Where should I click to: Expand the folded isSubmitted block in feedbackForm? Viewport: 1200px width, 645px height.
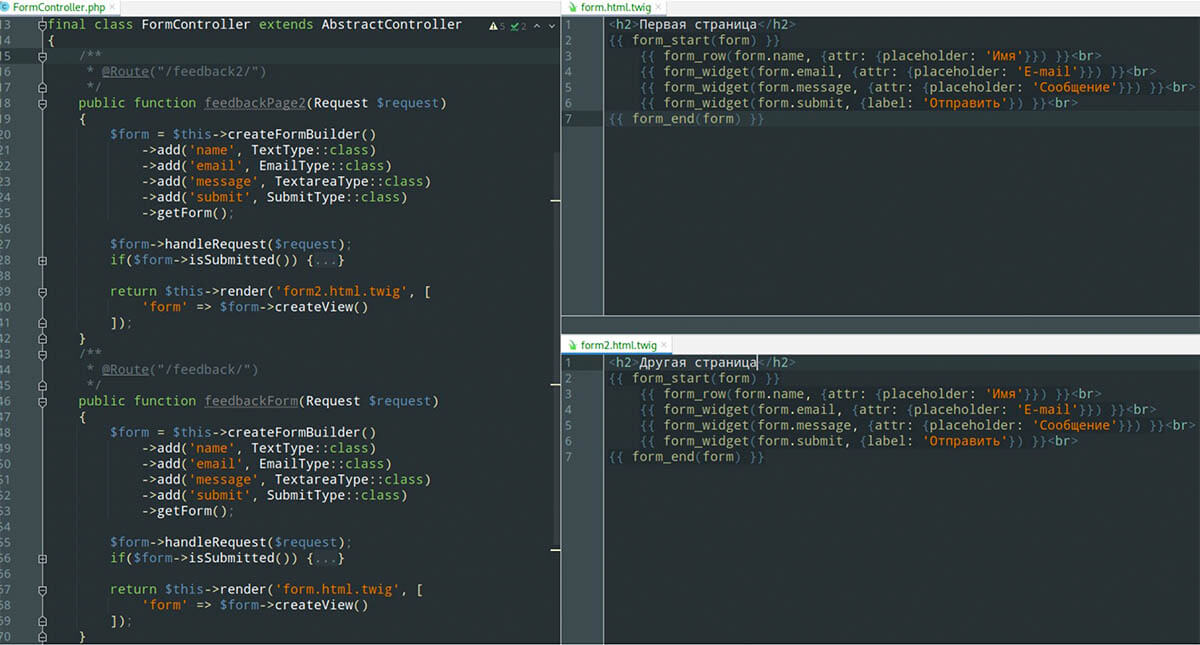point(42,558)
